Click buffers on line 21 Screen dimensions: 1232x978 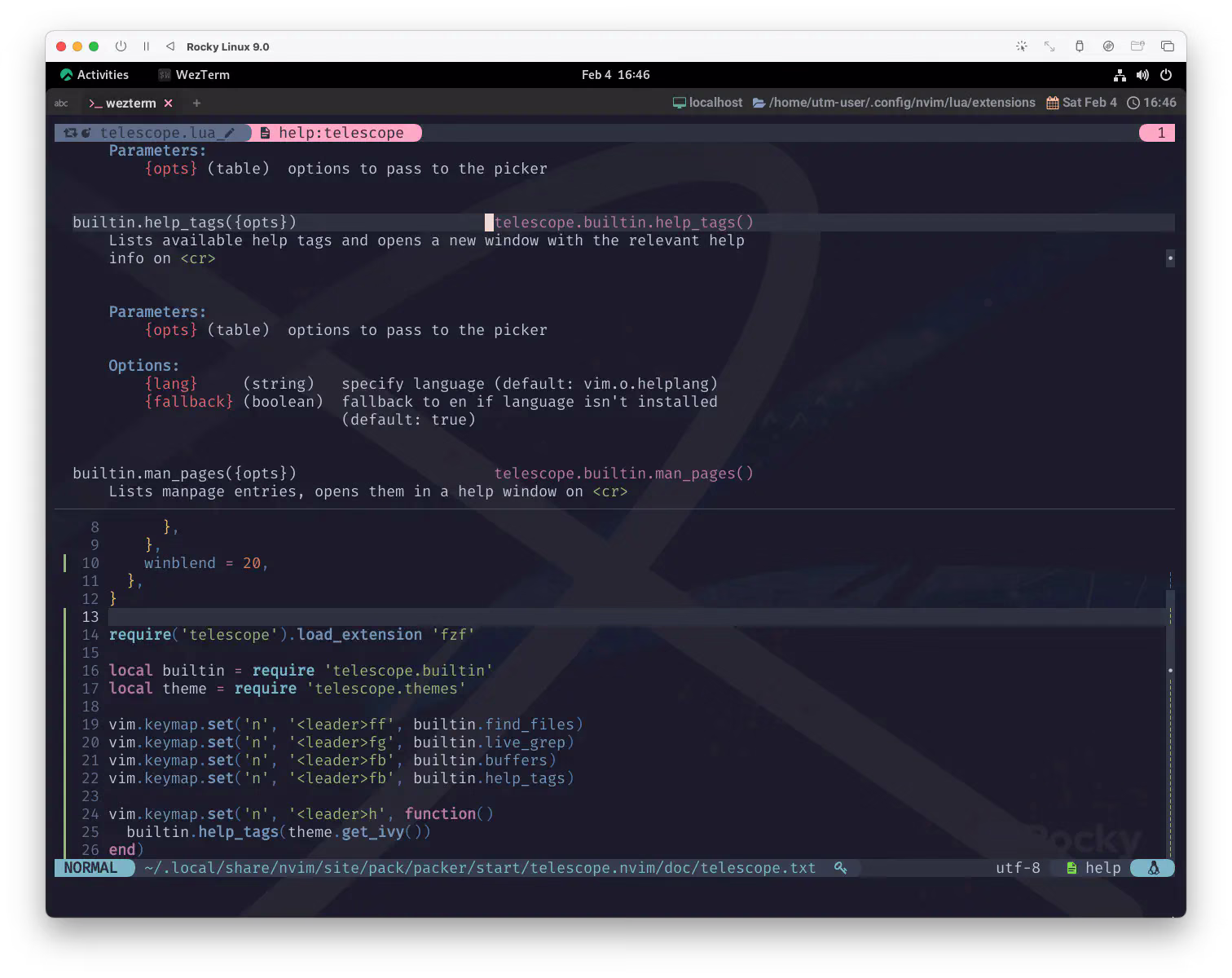(517, 760)
